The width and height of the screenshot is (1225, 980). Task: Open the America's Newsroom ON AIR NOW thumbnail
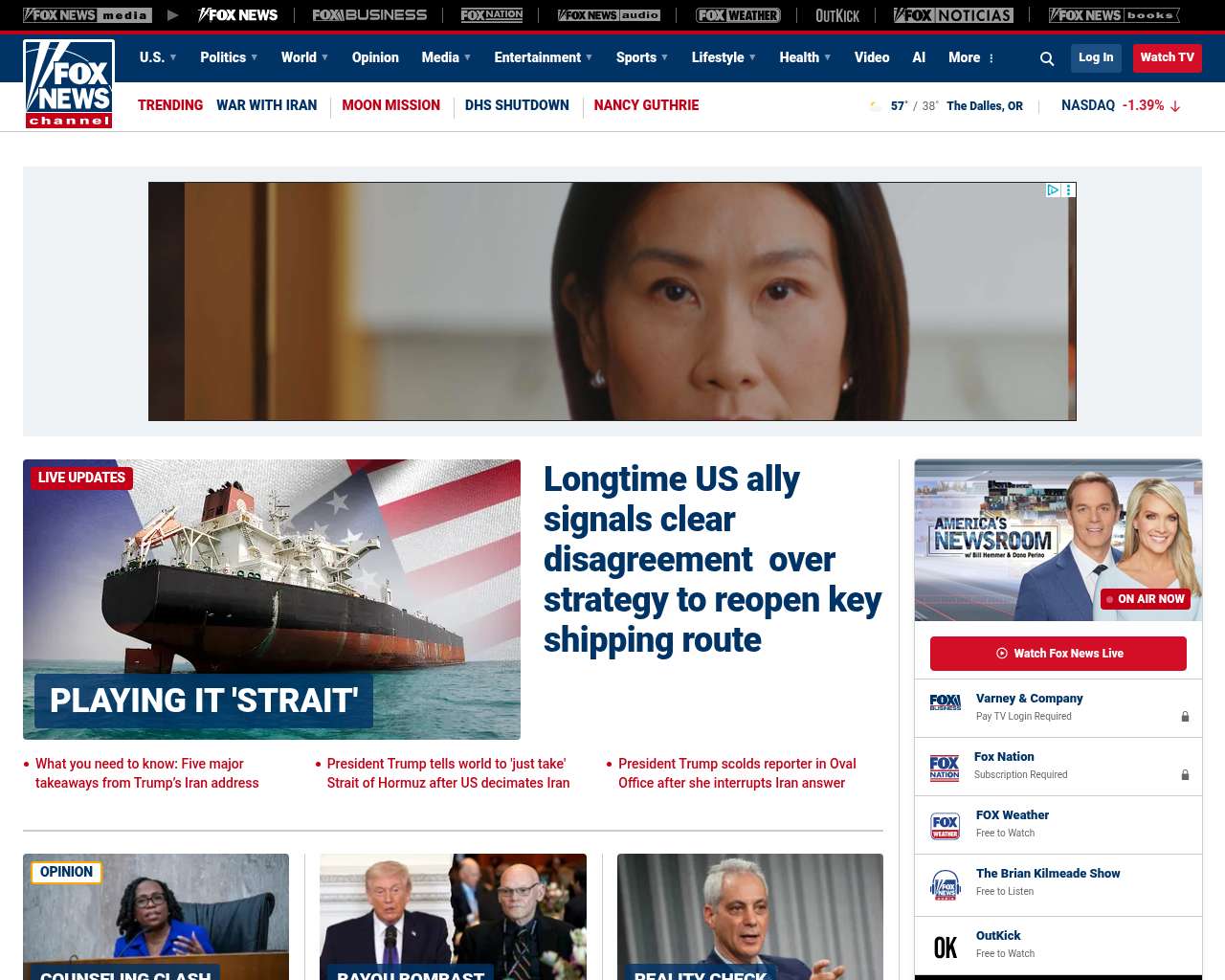coord(1058,541)
